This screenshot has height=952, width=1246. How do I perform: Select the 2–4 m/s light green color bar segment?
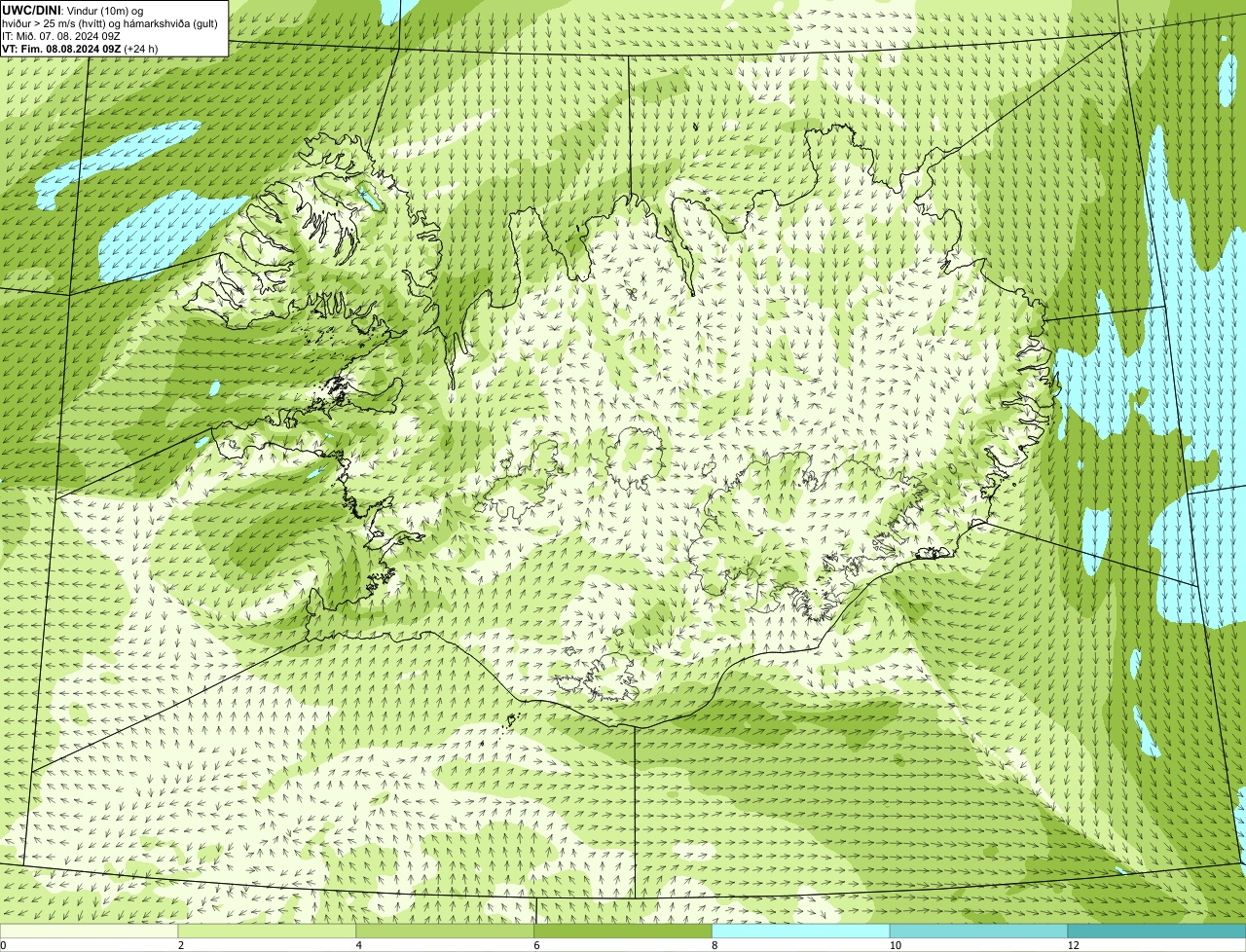(x=267, y=932)
